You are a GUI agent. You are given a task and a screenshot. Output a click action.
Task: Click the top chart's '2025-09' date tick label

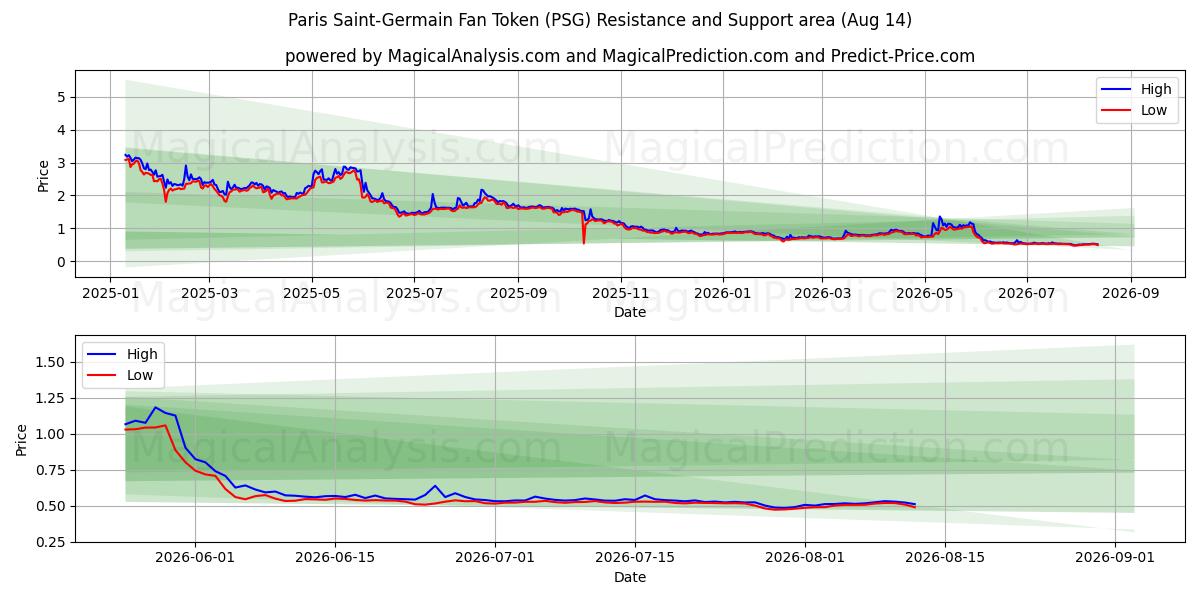[x=518, y=294]
